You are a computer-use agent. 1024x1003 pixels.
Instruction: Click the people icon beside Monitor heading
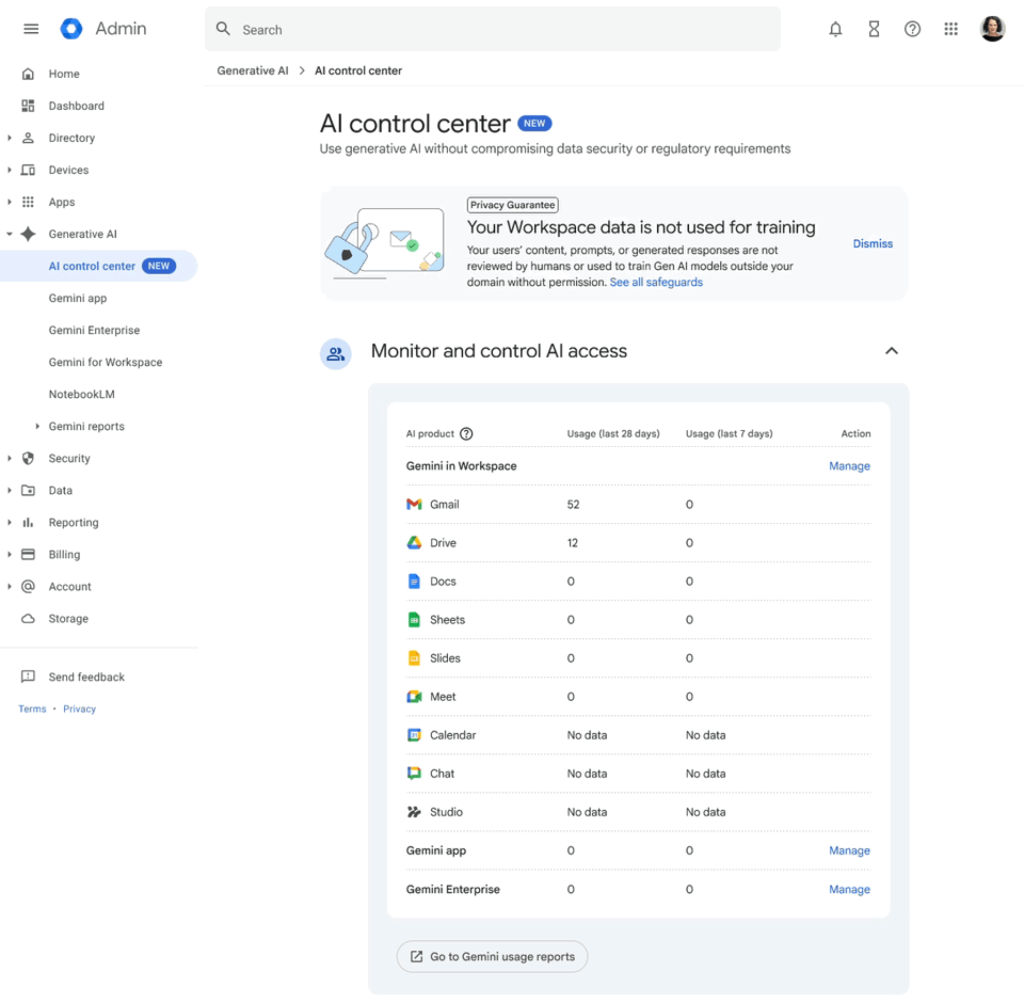336,353
